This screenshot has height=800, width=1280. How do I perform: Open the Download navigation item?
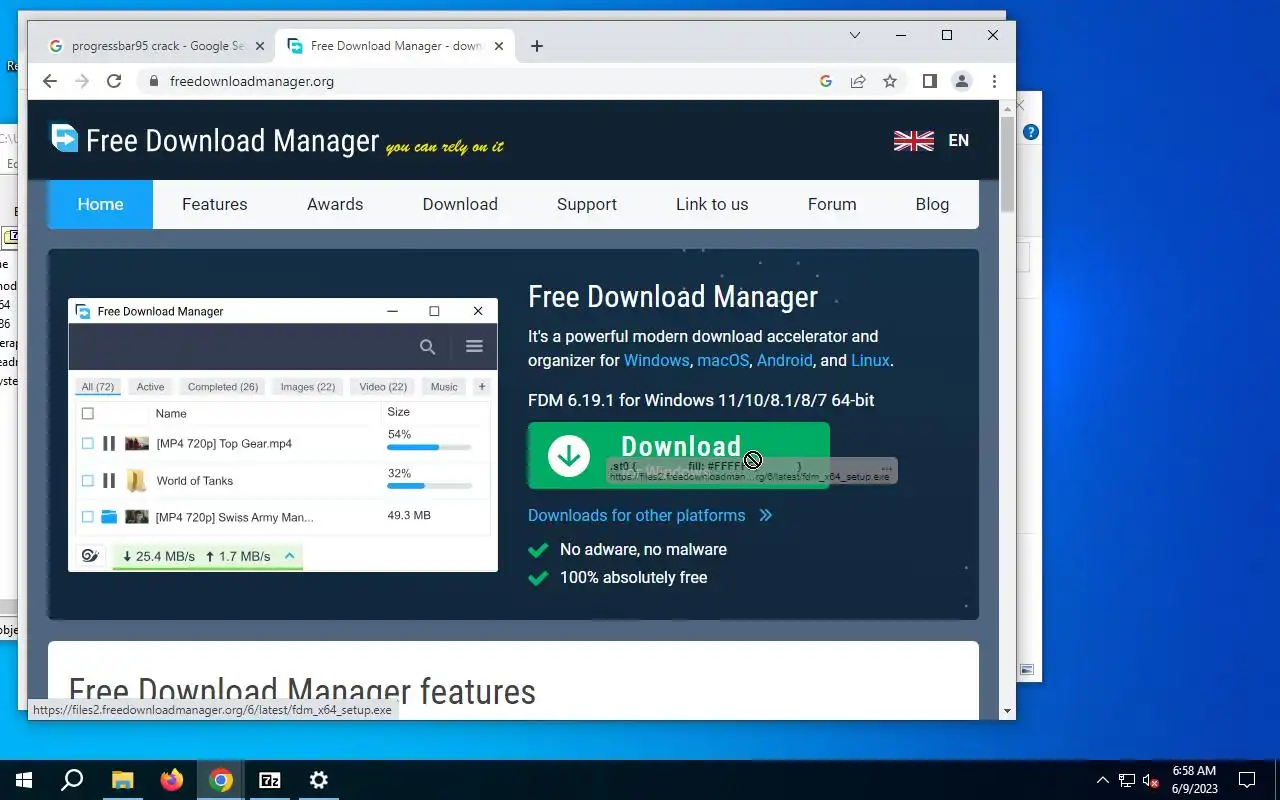pos(460,204)
